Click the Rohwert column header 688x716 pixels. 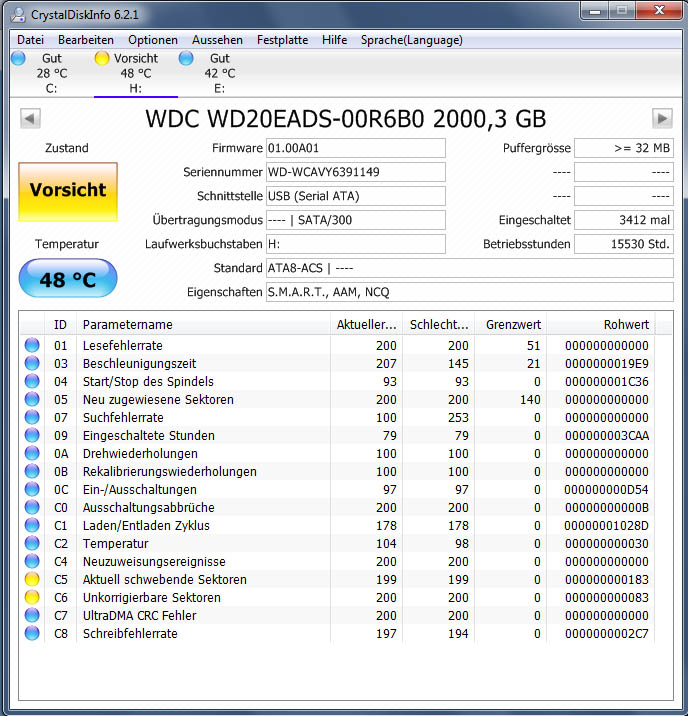[x=601, y=324]
